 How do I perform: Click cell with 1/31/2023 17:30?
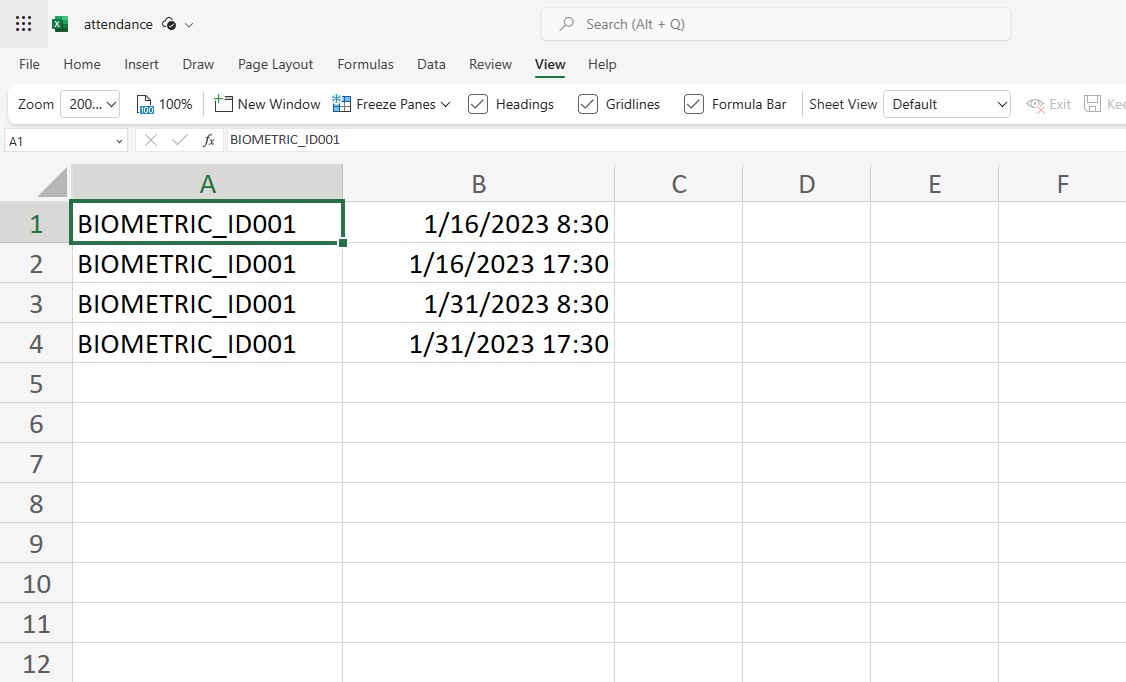(479, 344)
